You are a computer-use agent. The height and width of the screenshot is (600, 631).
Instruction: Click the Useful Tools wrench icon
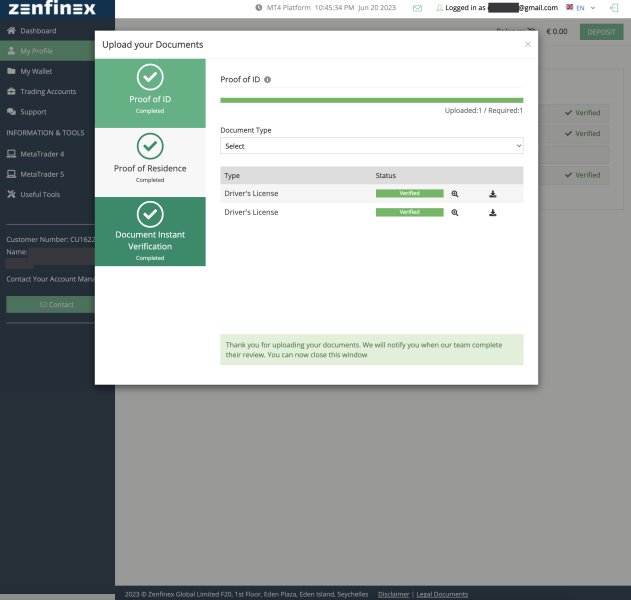[x=11, y=194]
